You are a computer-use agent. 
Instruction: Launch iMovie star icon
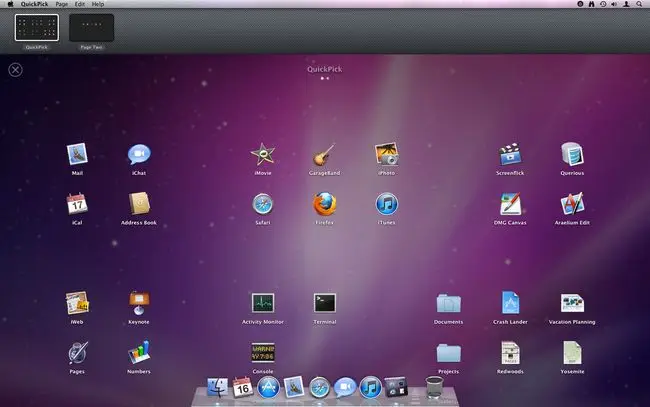(263, 154)
